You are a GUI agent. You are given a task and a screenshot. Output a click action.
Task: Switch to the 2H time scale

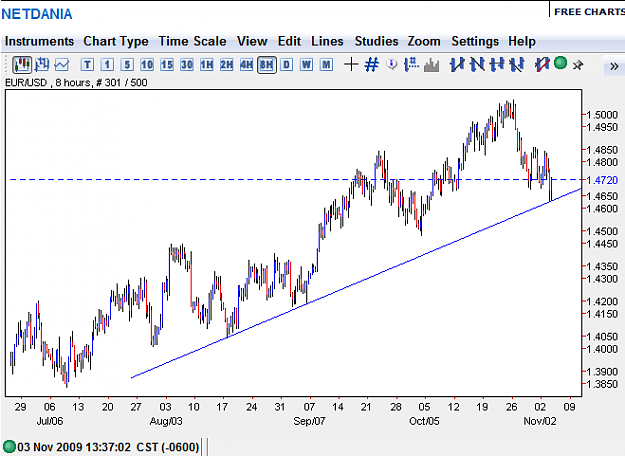click(x=226, y=65)
